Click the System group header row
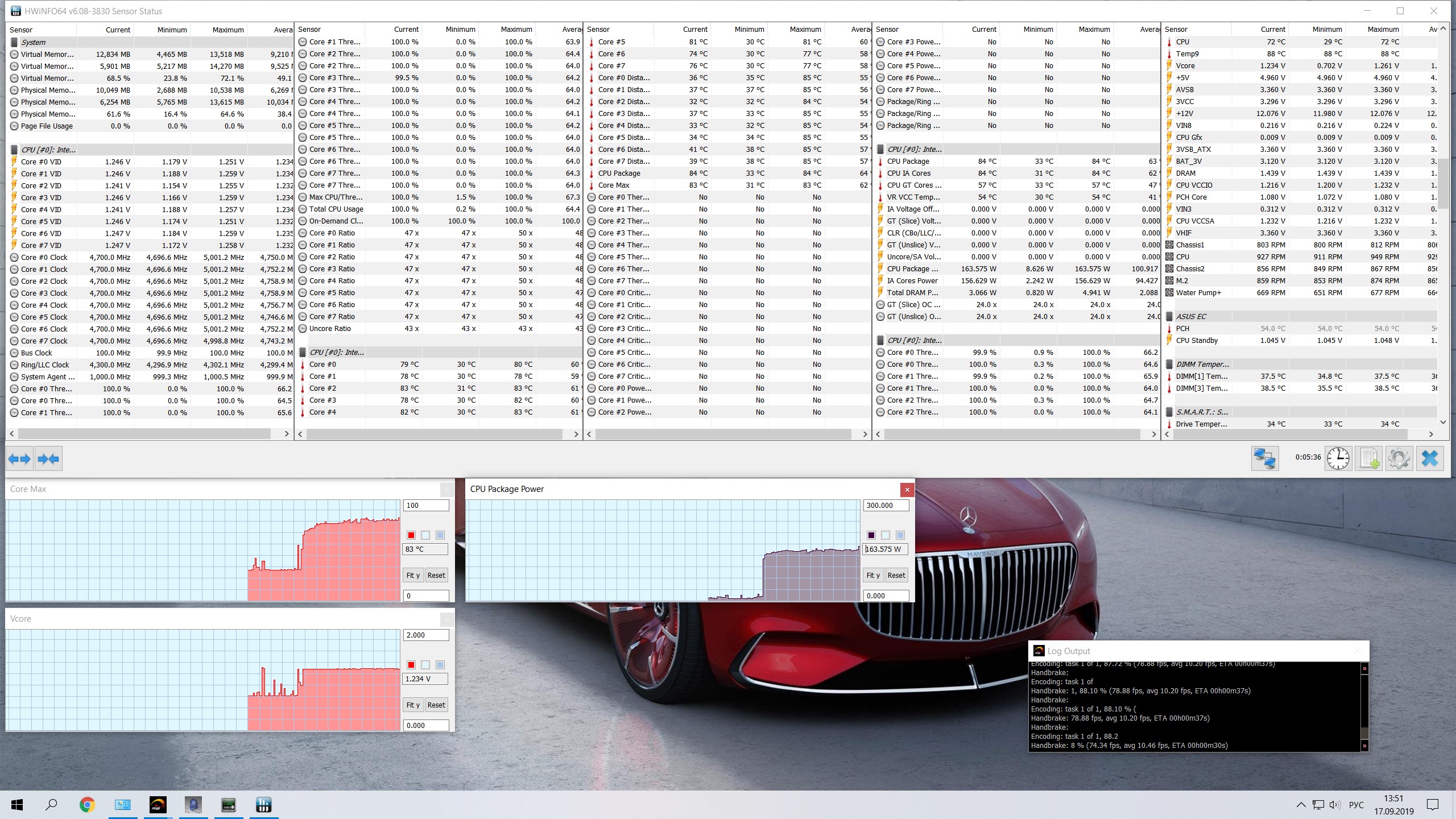Image resolution: width=1456 pixels, height=819 pixels. pos(34,42)
